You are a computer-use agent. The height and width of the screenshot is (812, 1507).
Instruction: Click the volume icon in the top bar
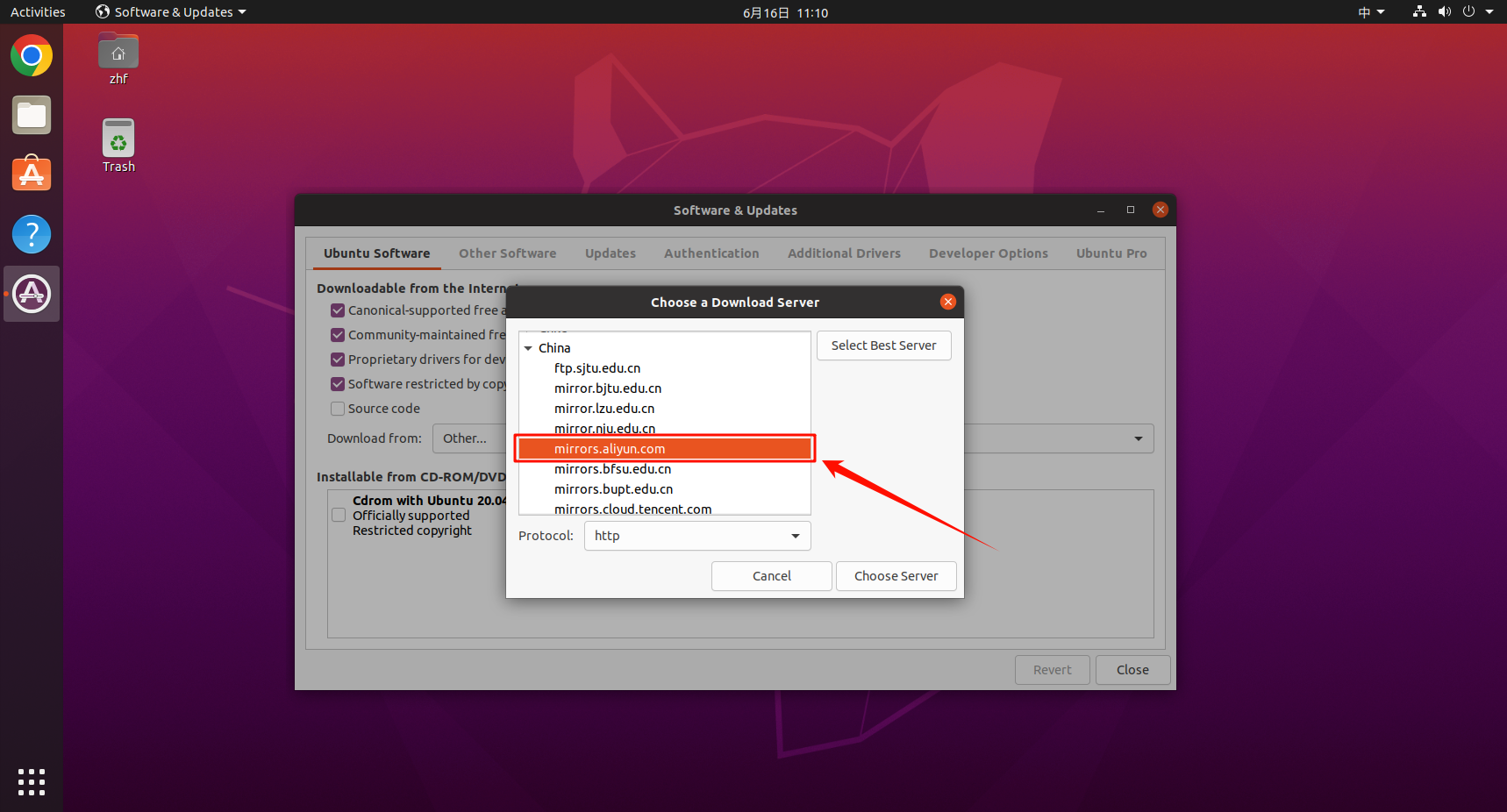click(x=1444, y=11)
